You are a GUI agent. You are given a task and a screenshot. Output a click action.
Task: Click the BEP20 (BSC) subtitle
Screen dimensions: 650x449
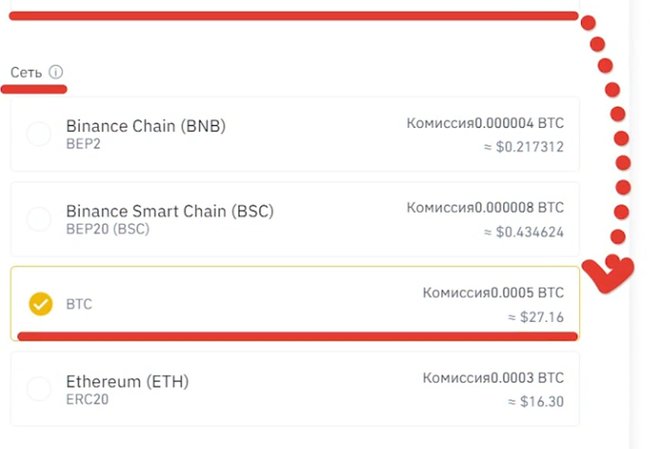[x=108, y=229]
